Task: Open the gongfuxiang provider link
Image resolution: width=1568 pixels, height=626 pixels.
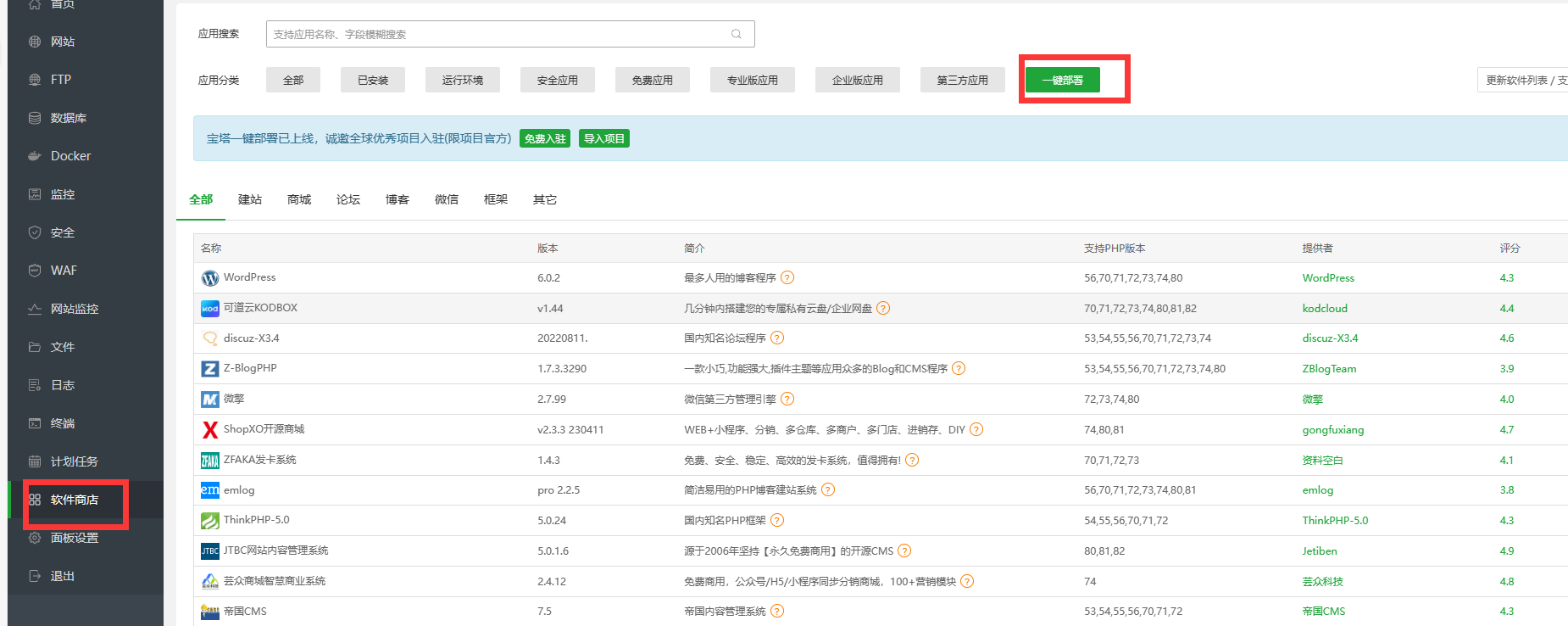Action: (x=1333, y=430)
